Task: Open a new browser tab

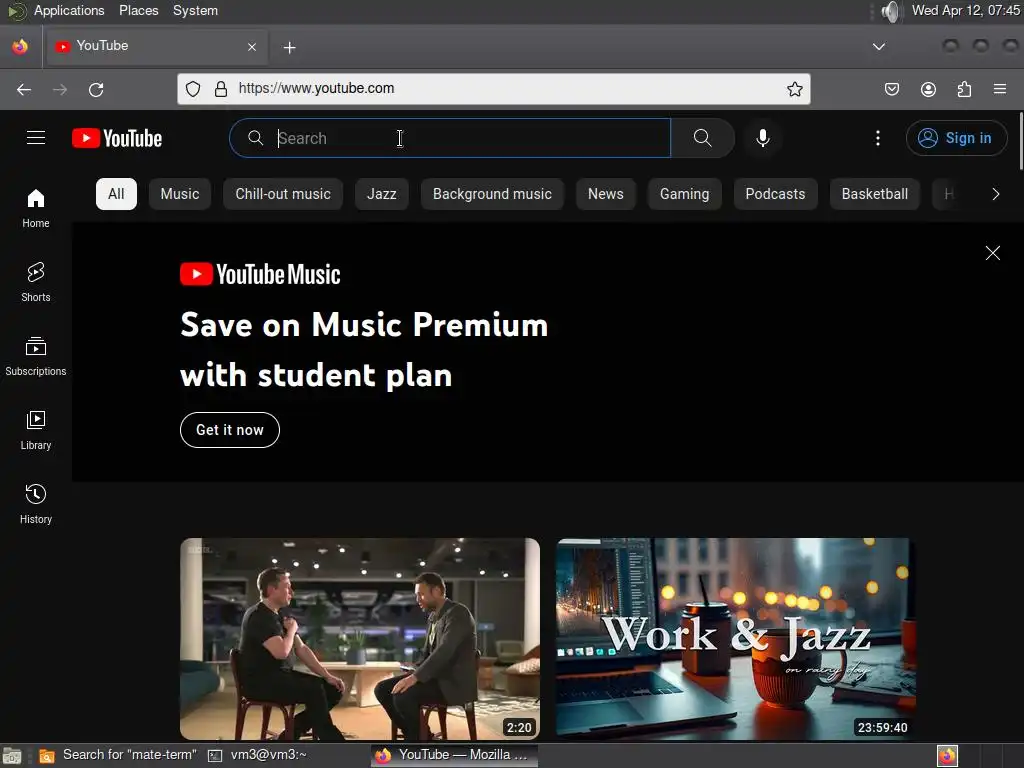Action: click(290, 48)
